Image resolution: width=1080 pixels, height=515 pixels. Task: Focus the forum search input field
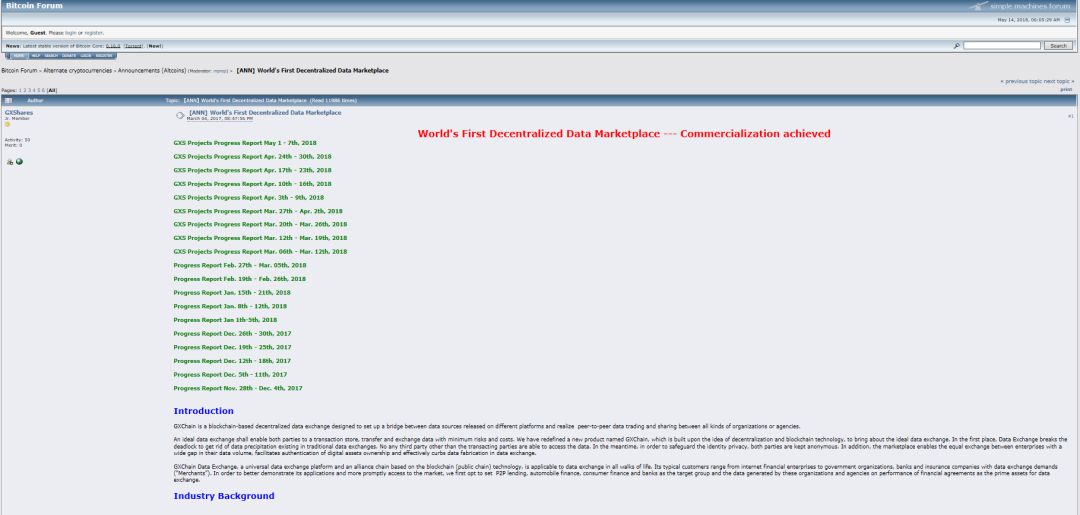point(1001,45)
